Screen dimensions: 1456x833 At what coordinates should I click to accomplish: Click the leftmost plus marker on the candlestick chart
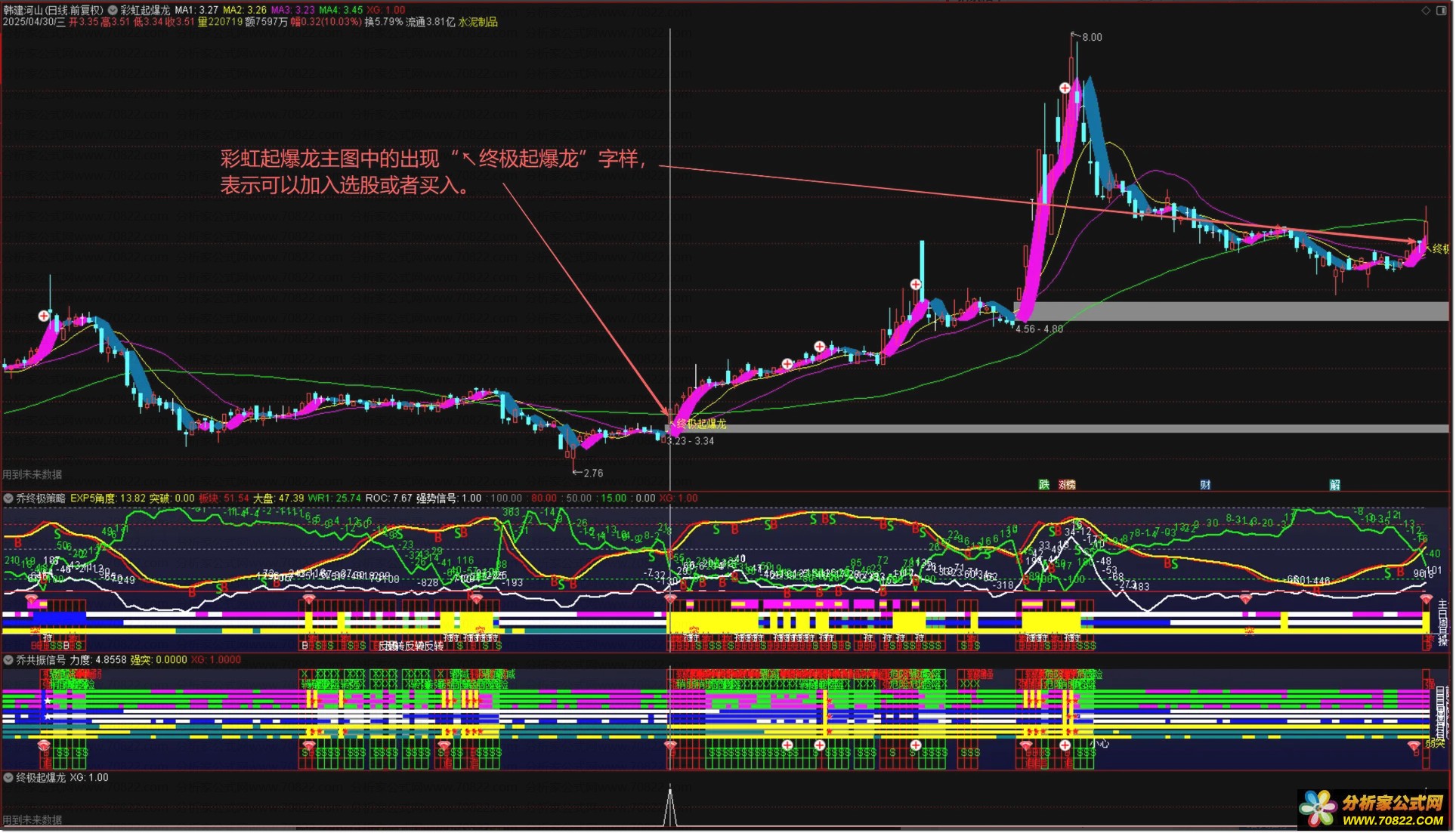(44, 316)
